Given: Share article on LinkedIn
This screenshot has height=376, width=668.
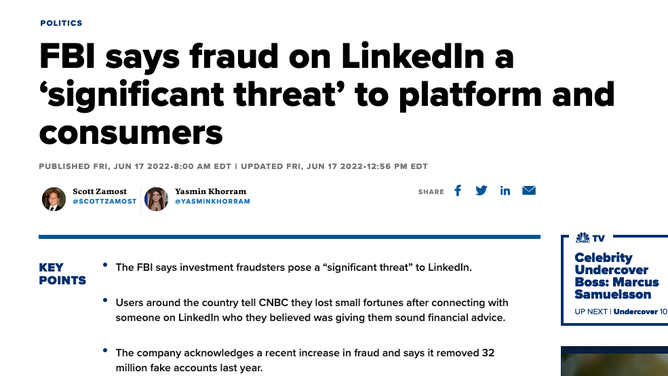Looking at the screenshot, I should click(505, 191).
